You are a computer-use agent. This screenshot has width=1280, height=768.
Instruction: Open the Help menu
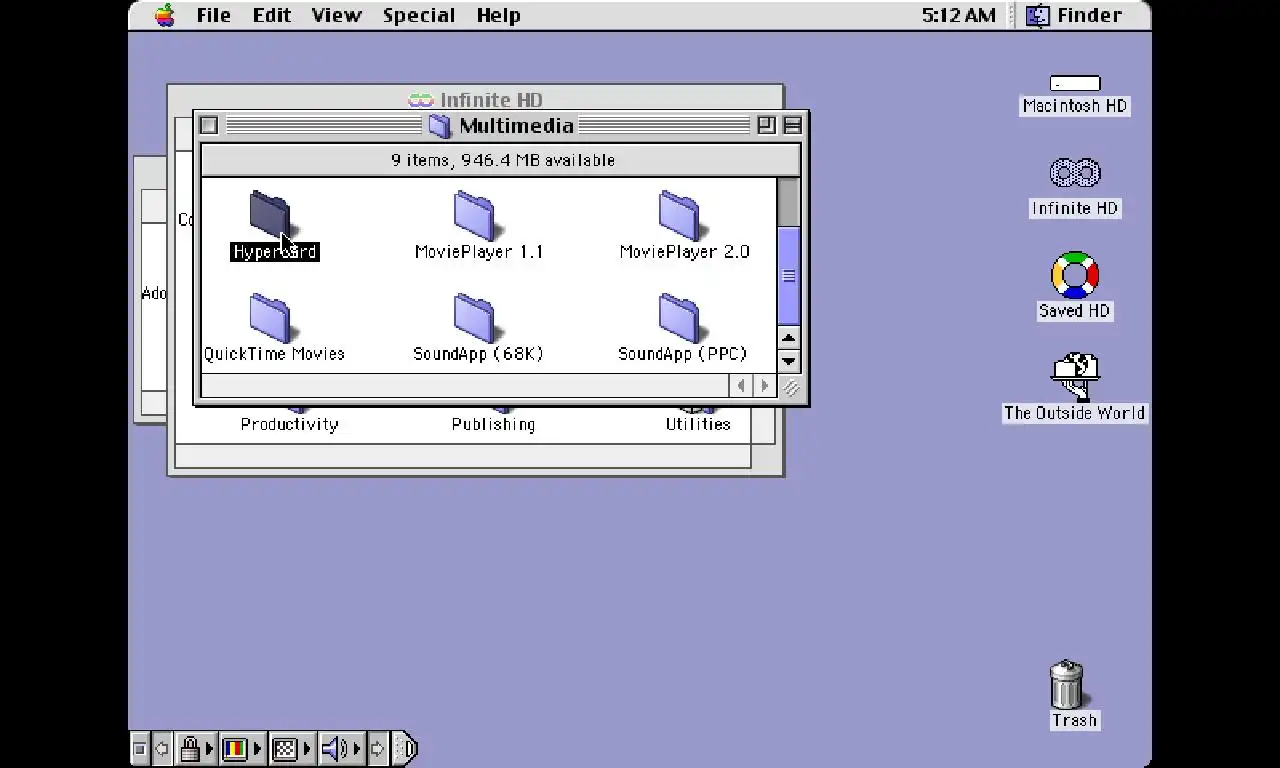[x=498, y=15]
